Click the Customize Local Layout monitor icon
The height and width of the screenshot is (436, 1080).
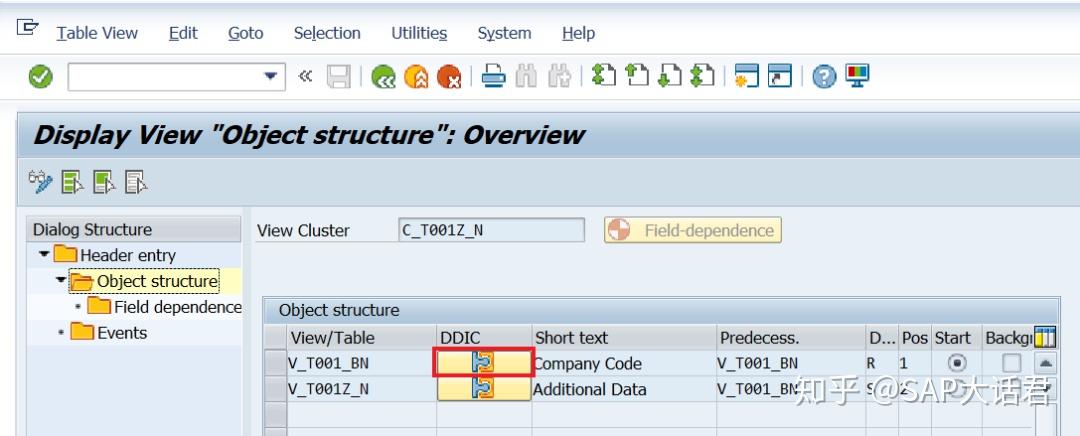coord(857,77)
